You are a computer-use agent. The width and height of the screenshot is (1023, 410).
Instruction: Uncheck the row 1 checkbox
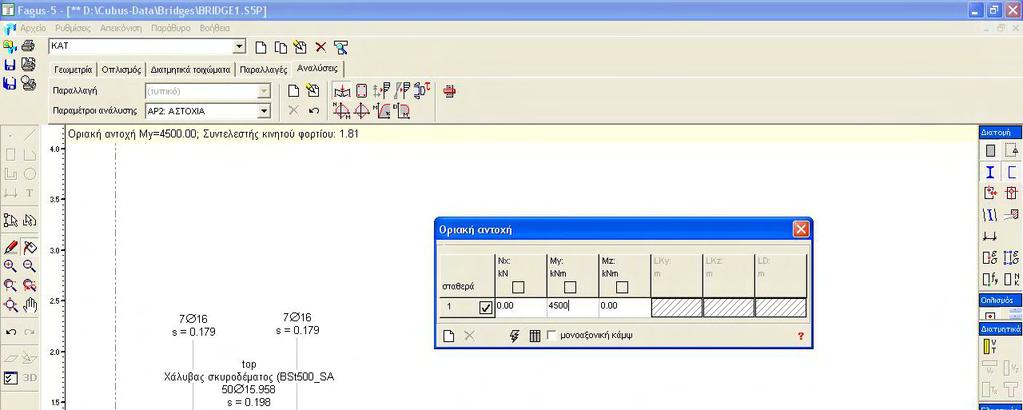[486, 308]
